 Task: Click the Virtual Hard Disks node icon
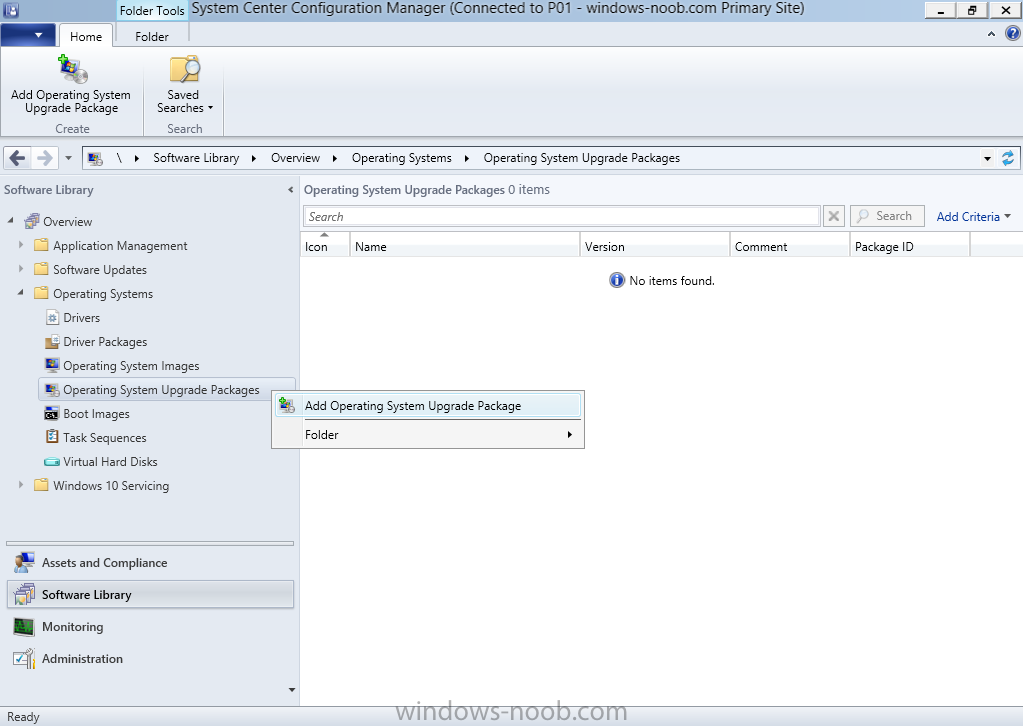click(x=52, y=462)
